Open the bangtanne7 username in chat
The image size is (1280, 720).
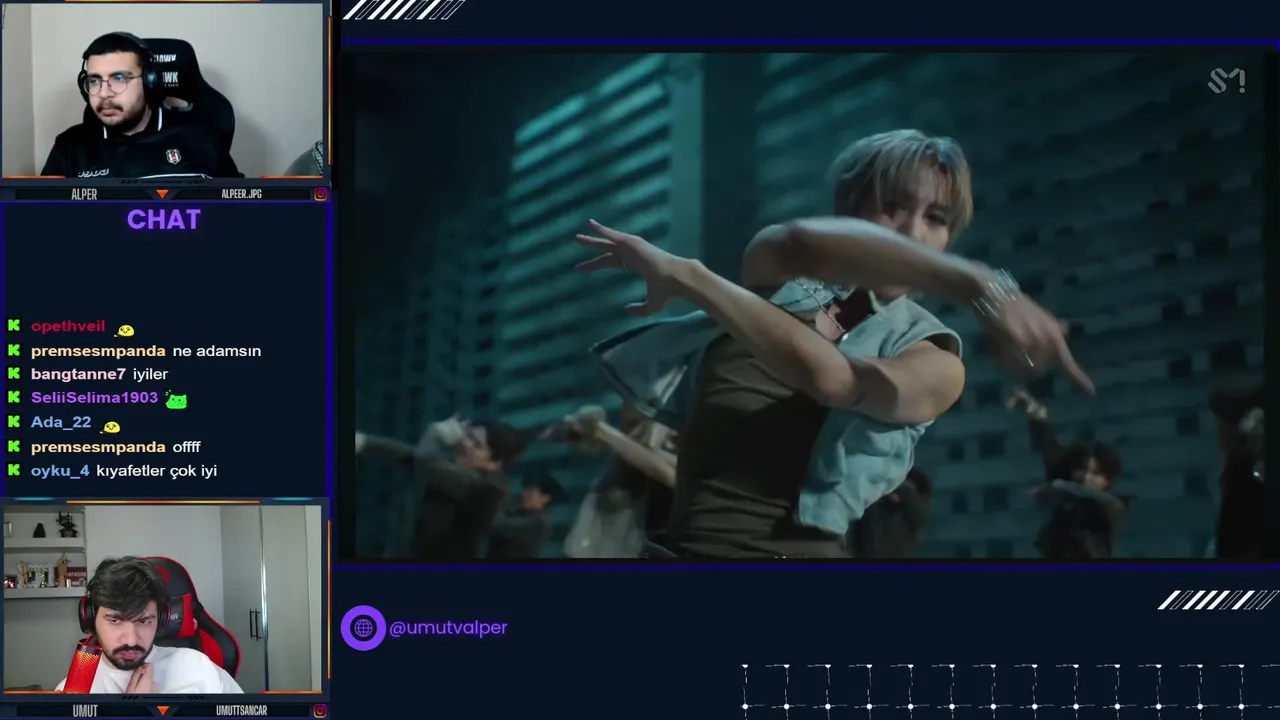coord(78,374)
